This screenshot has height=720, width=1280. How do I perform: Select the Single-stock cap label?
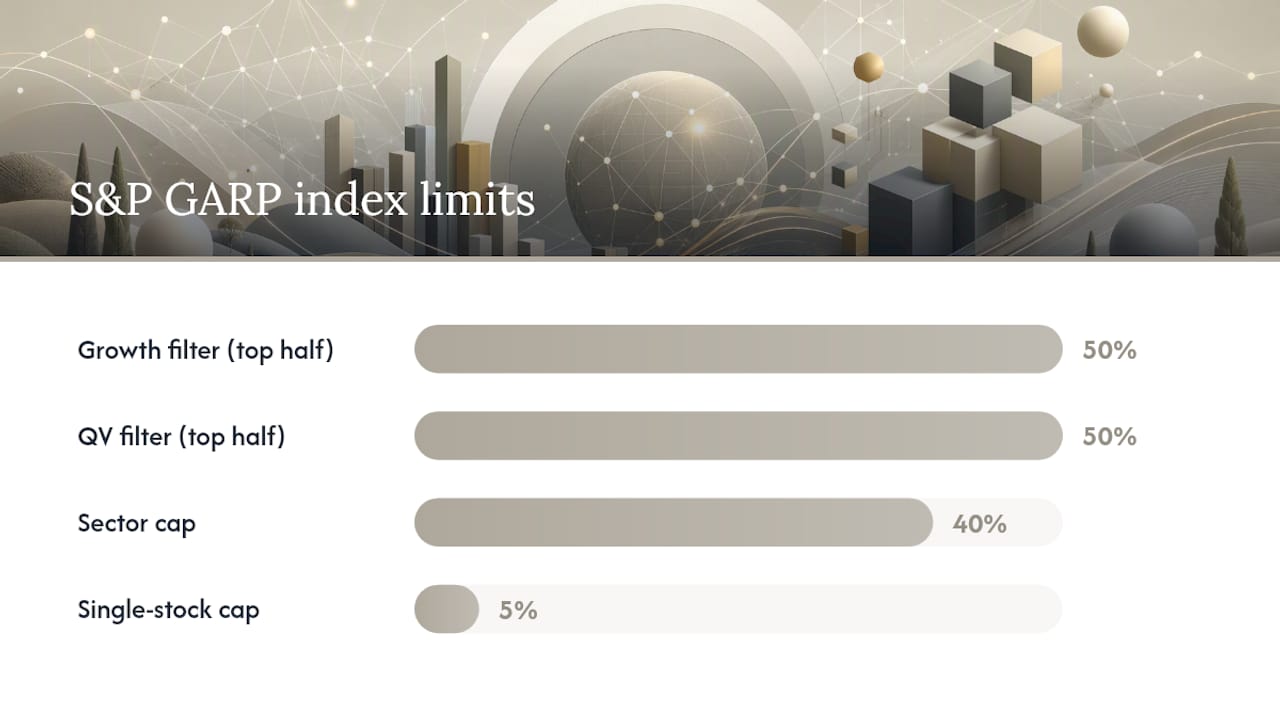tap(168, 610)
